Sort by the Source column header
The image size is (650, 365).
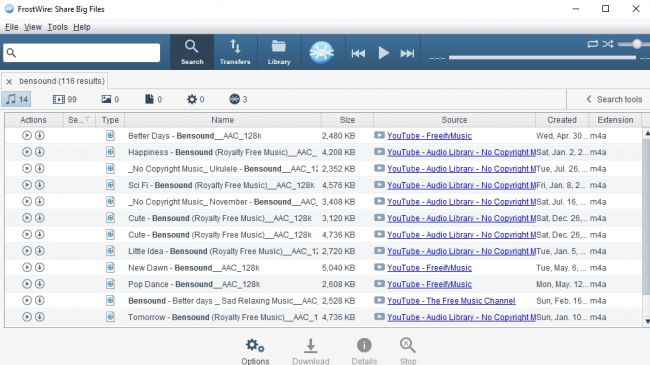point(454,120)
